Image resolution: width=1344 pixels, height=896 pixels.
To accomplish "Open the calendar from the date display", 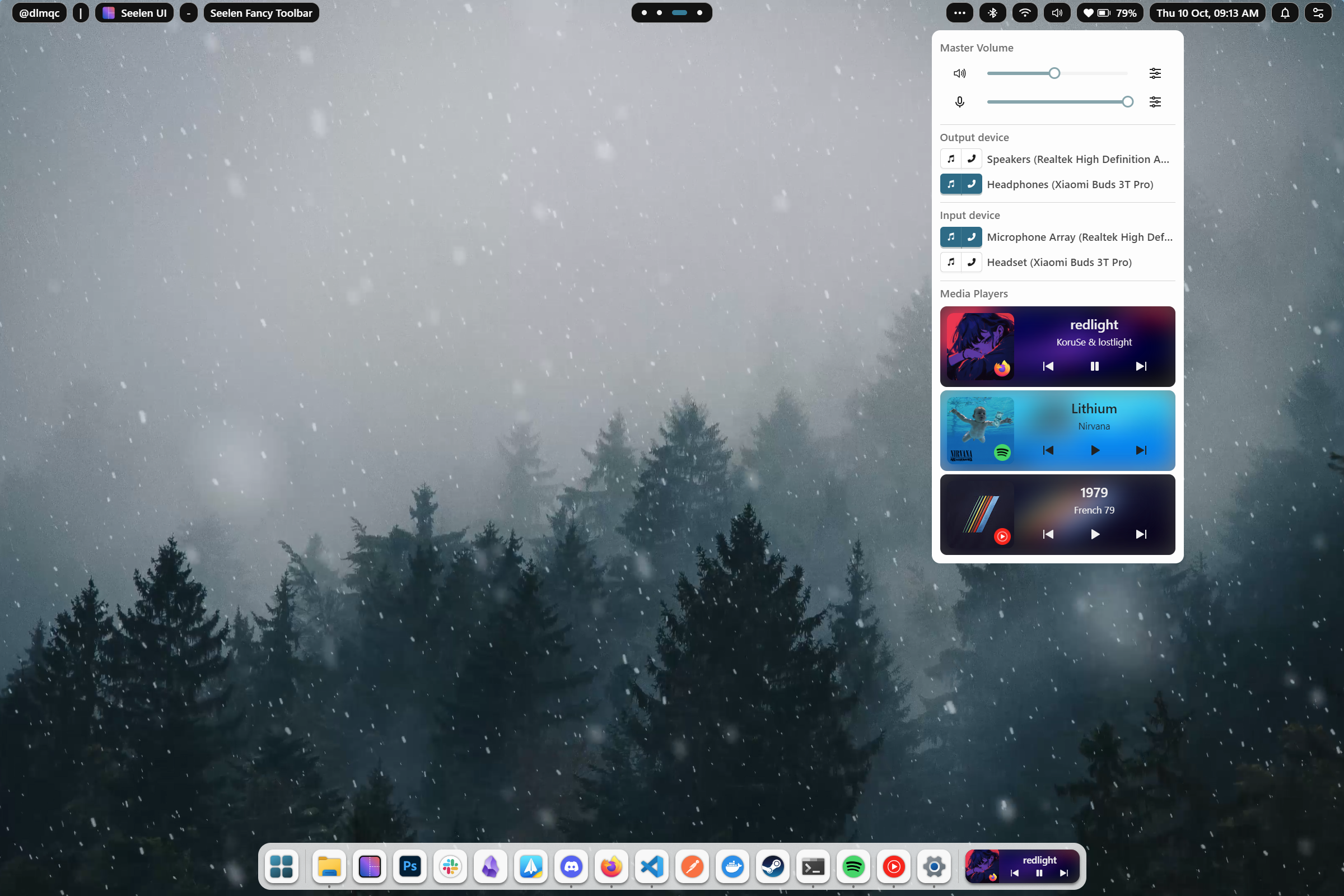I will (1206, 12).
